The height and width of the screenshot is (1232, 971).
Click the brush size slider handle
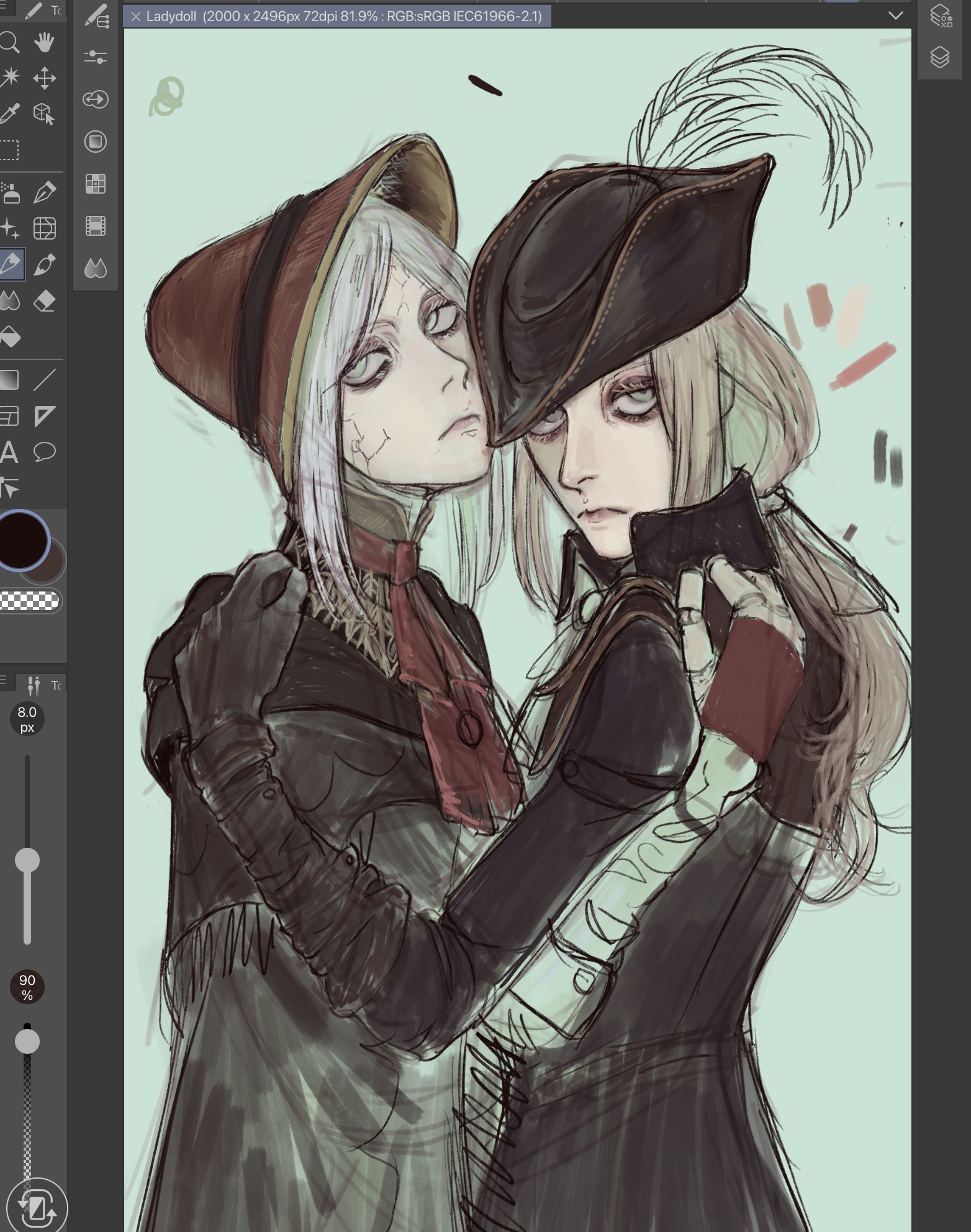pyautogui.click(x=27, y=860)
